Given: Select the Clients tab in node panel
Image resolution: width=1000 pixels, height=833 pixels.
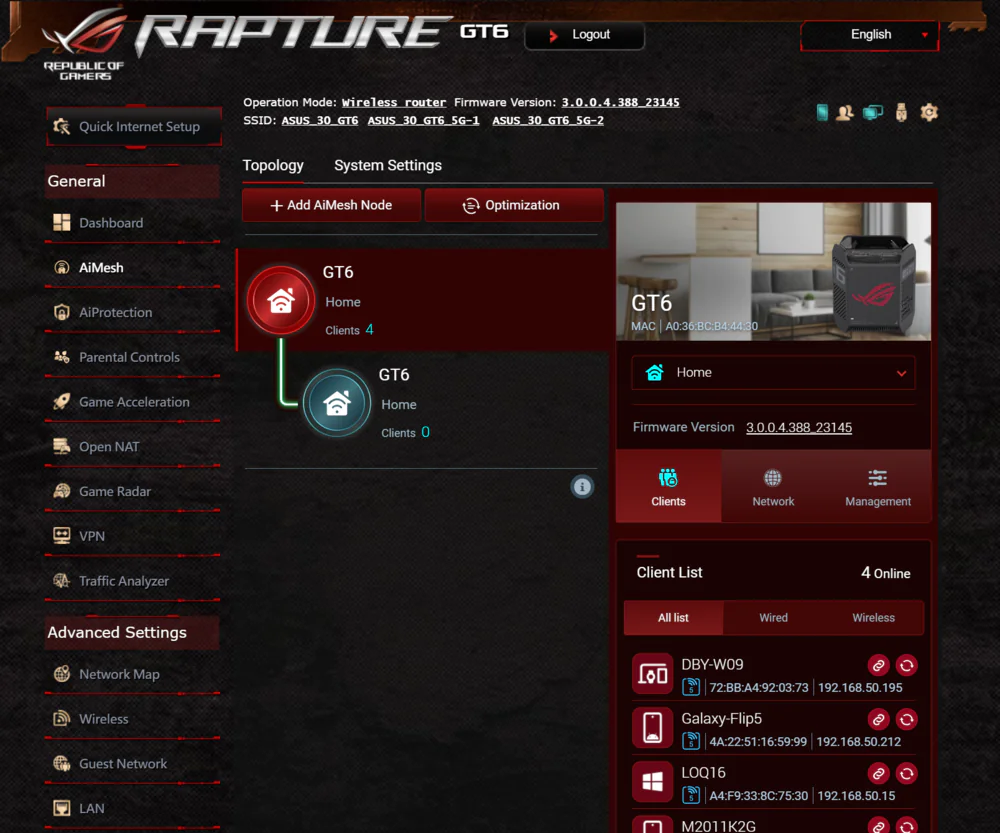Looking at the screenshot, I should [x=668, y=487].
